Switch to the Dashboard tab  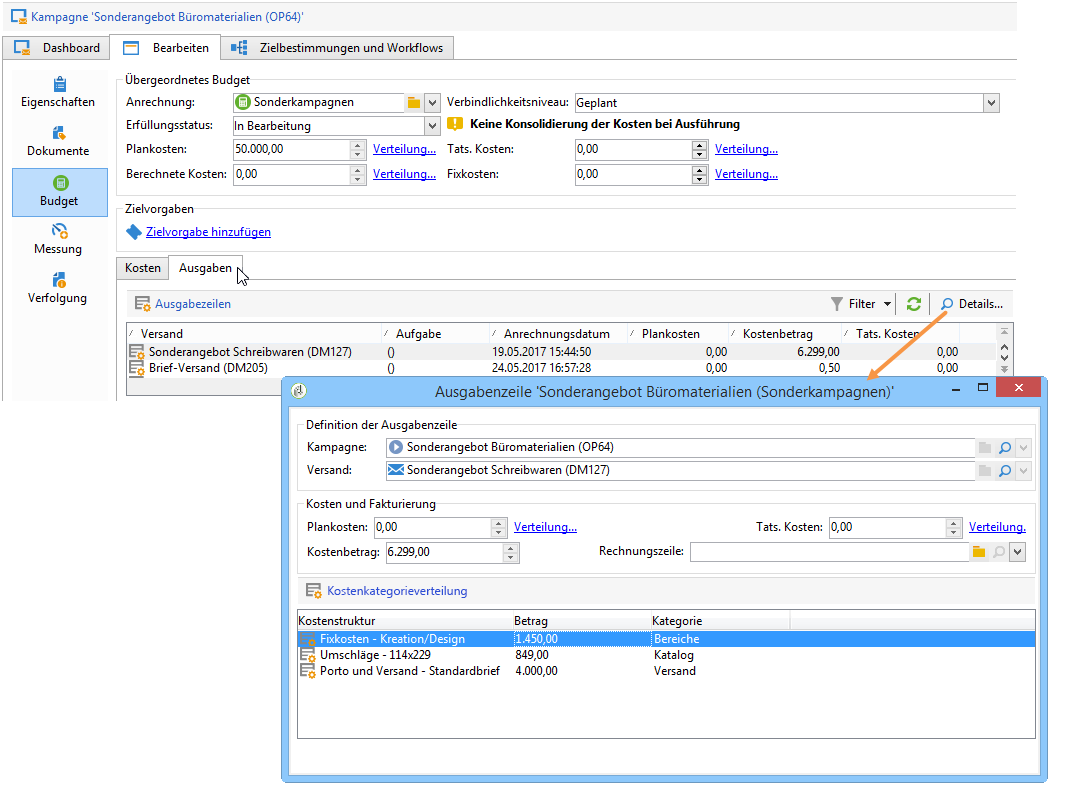coord(58,48)
